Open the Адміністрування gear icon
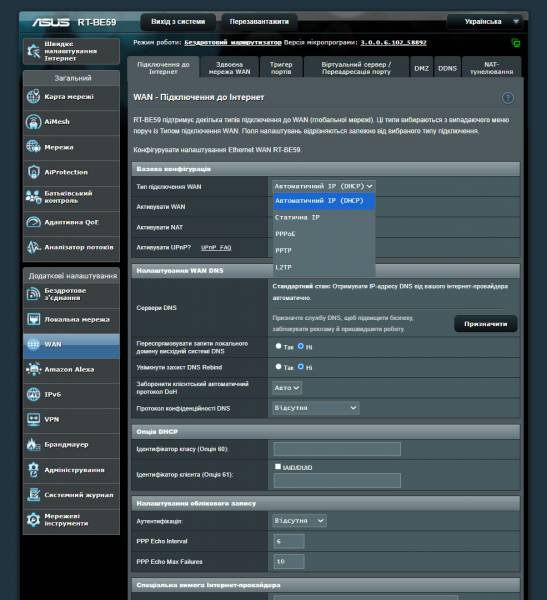Image resolution: width=547 pixels, height=600 pixels. click(33, 470)
